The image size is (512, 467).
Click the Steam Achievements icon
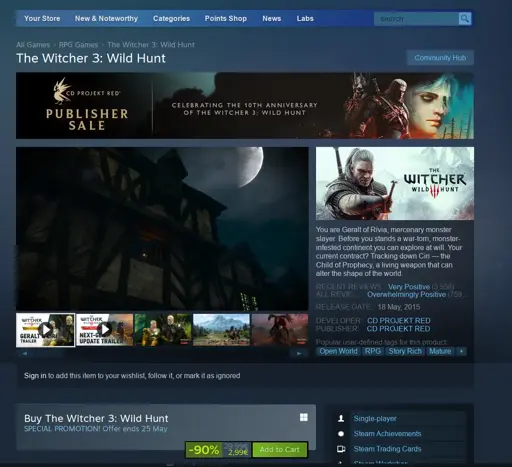point(341,434)
